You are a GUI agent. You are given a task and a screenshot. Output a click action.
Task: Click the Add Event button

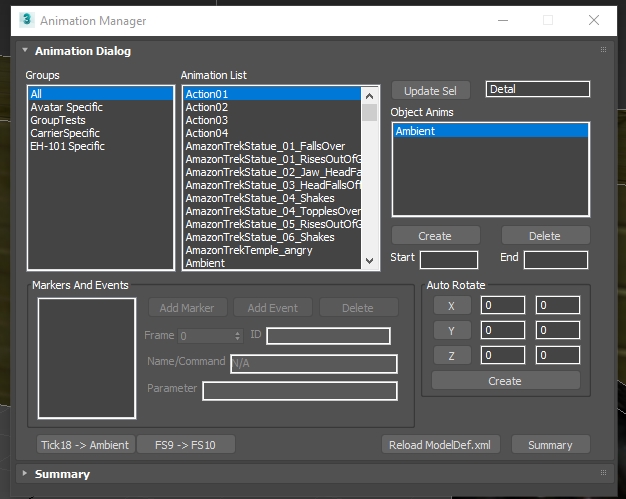pyautogui.click(x=273, y=307)
